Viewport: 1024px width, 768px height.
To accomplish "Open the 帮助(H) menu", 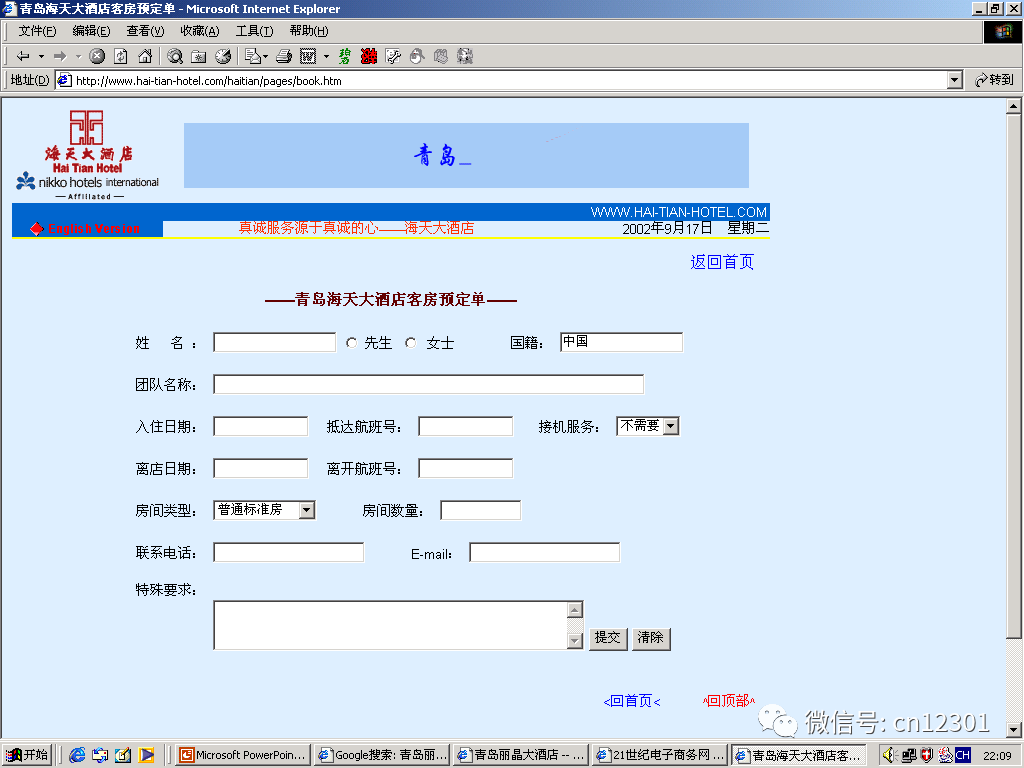I will (309, 31).
